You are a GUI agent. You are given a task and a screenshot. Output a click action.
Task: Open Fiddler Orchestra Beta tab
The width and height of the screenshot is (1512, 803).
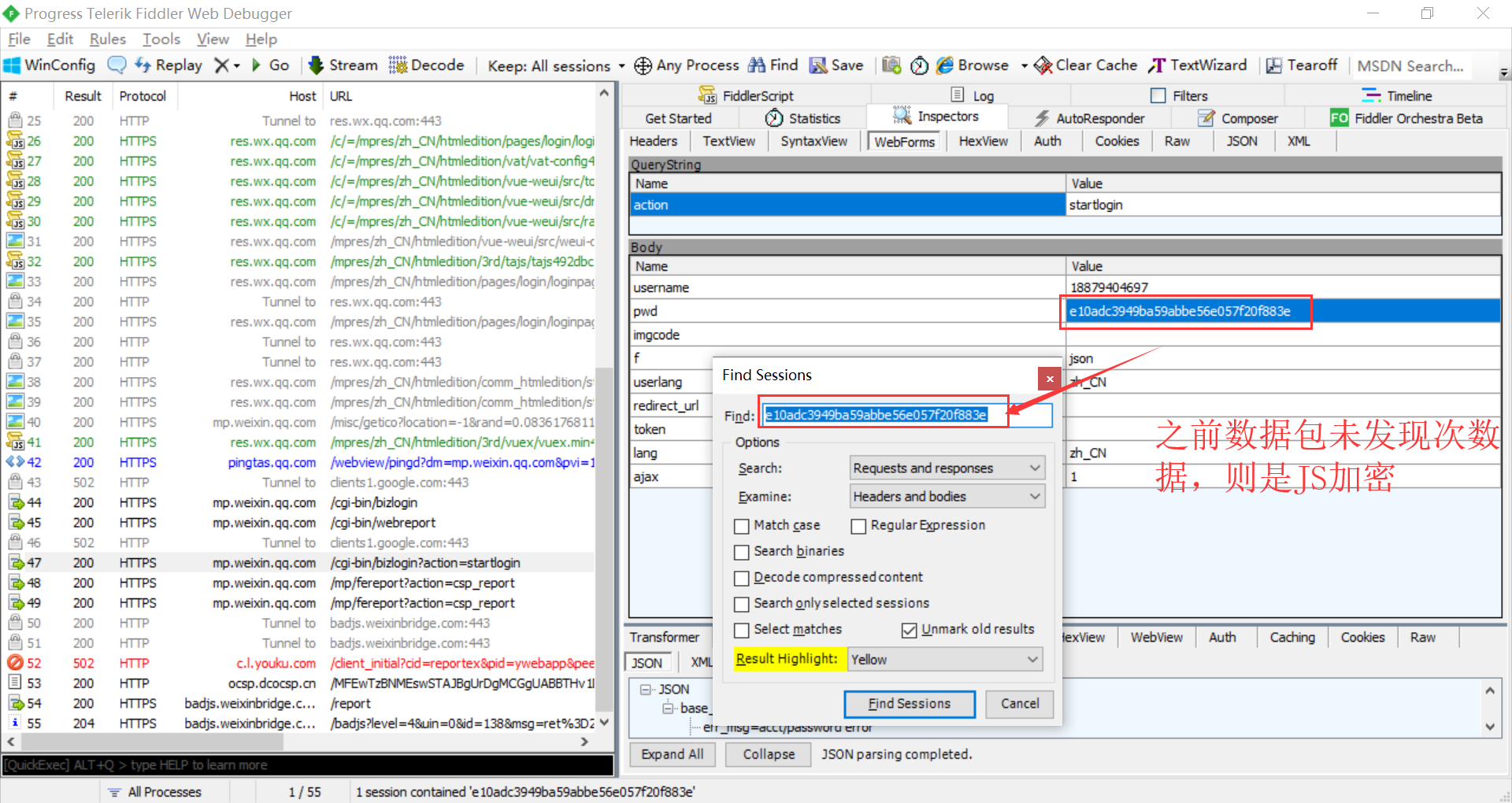1406,118
